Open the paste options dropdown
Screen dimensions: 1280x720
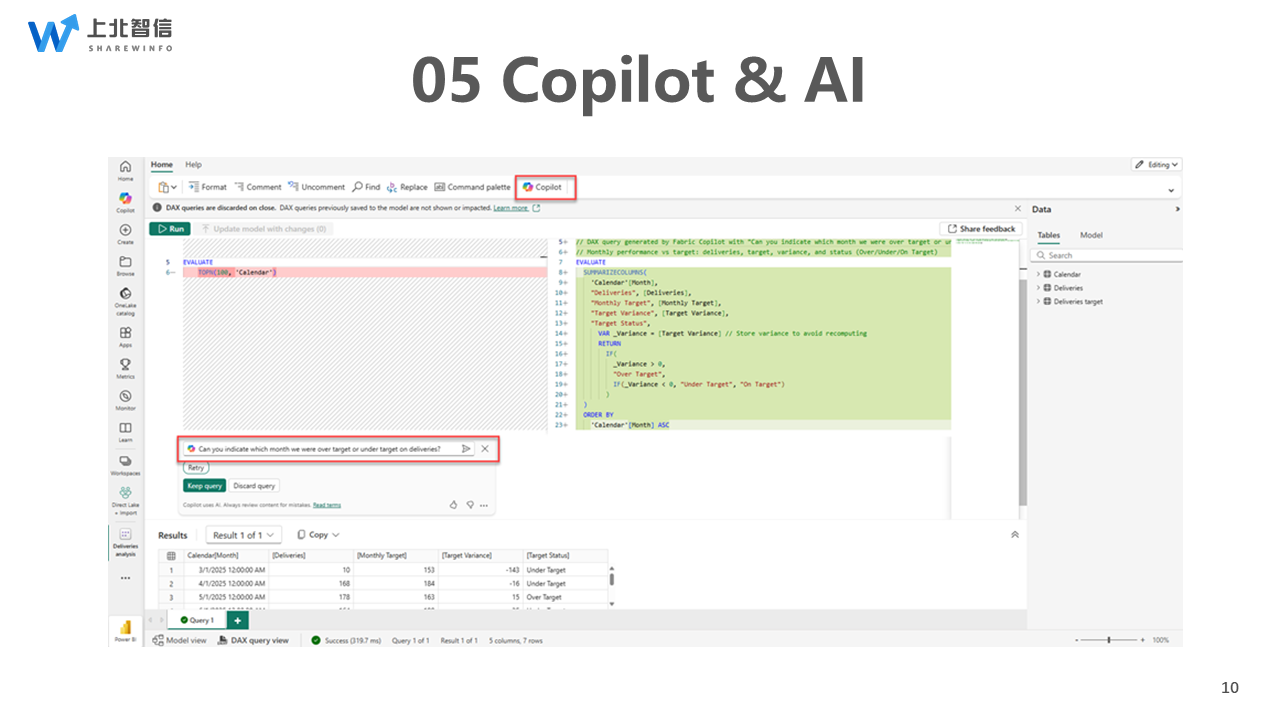coord(168,187)
